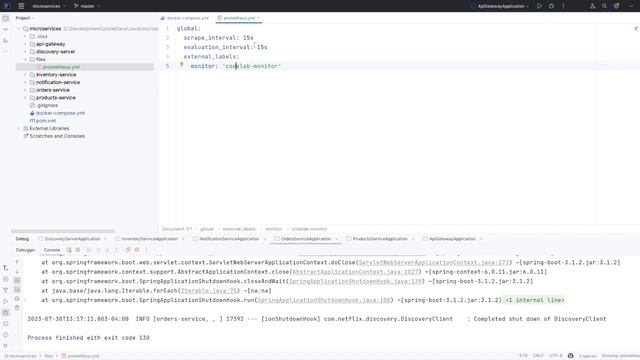This screenshot has height=360, width=640.
Task: Click the console scroll-up arrow icon
Action: [x=17, y=262]
